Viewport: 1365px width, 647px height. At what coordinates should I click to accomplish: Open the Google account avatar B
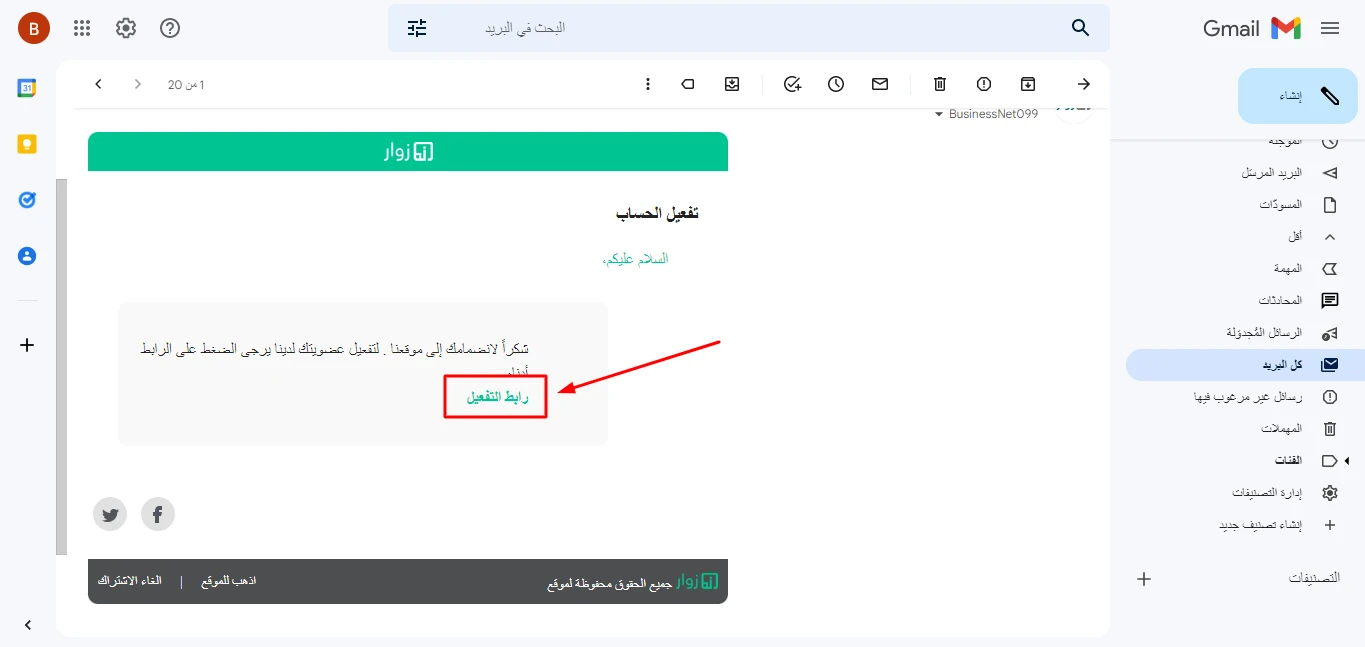click(x=34, y=28)
